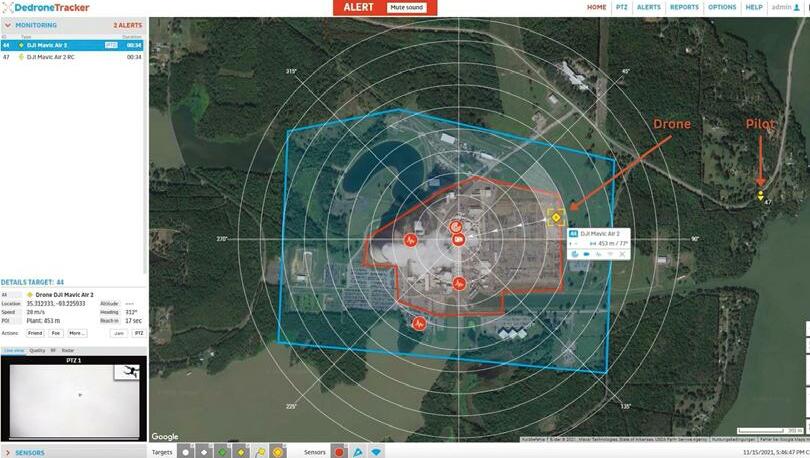Click the lower center RF sensor icon

coord(459,283)
